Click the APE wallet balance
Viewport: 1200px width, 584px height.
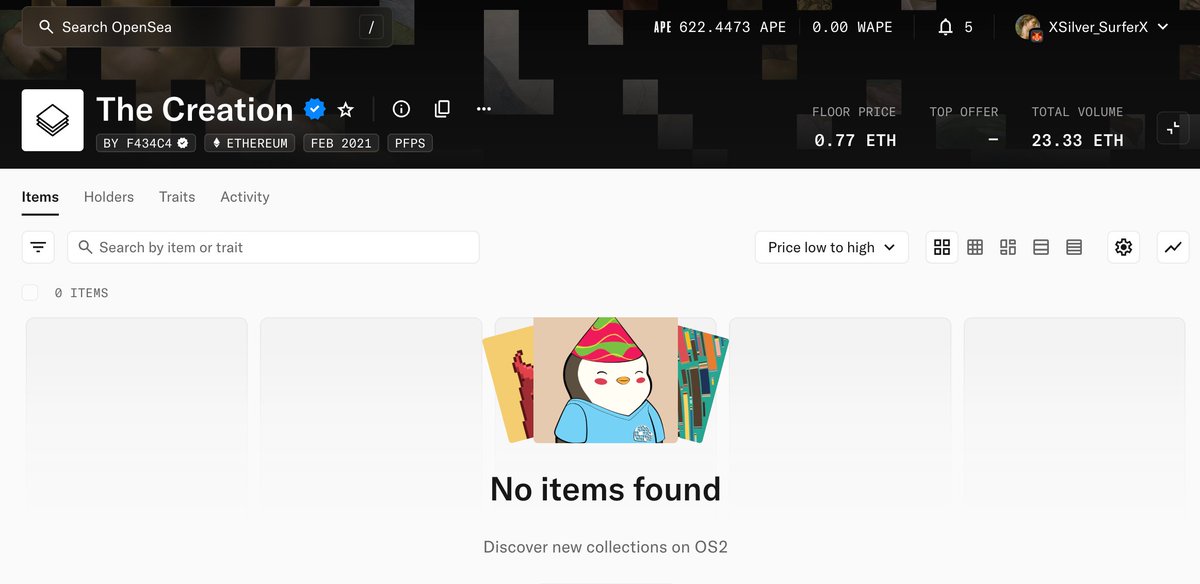(x=720, y=27)
